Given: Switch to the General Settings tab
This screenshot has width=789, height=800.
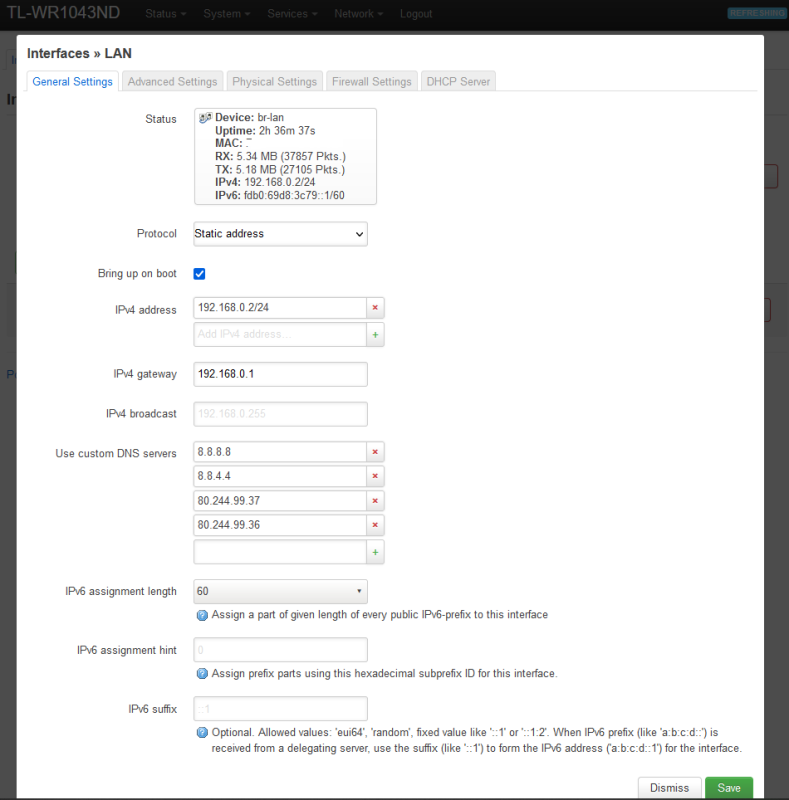Looking at the screenshot, I should (x=72, y=82).
